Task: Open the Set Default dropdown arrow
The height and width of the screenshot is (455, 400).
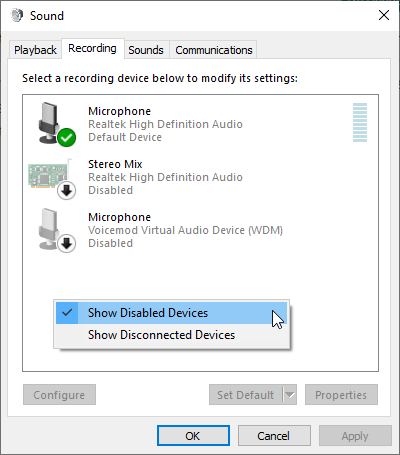Action: (x=290, y=395)
